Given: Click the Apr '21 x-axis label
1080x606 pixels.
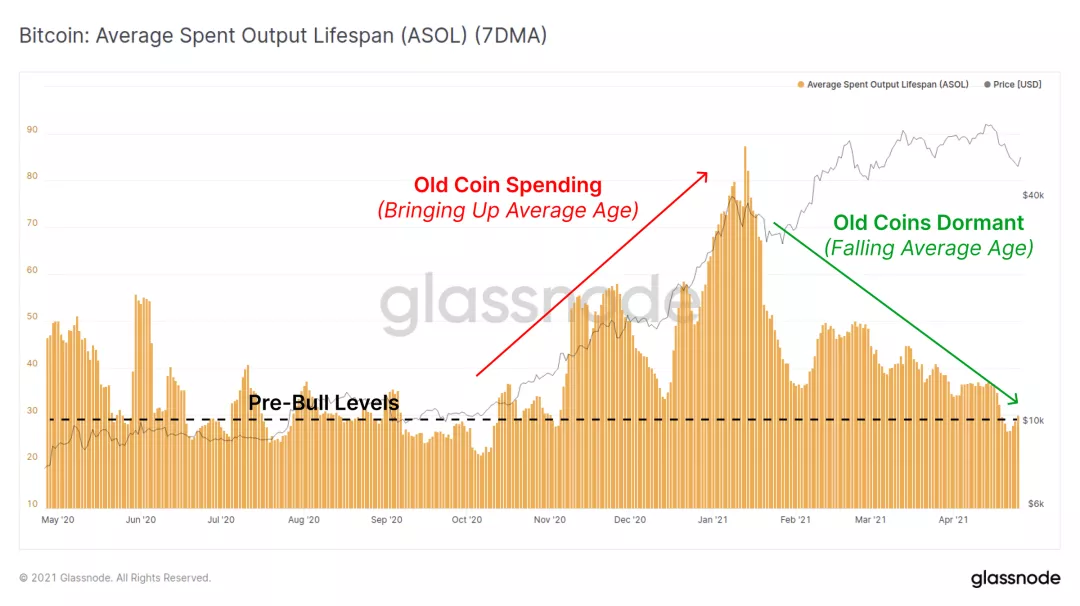Looking at the screenshot, I should pyautogui.click(x=953, y=520).
